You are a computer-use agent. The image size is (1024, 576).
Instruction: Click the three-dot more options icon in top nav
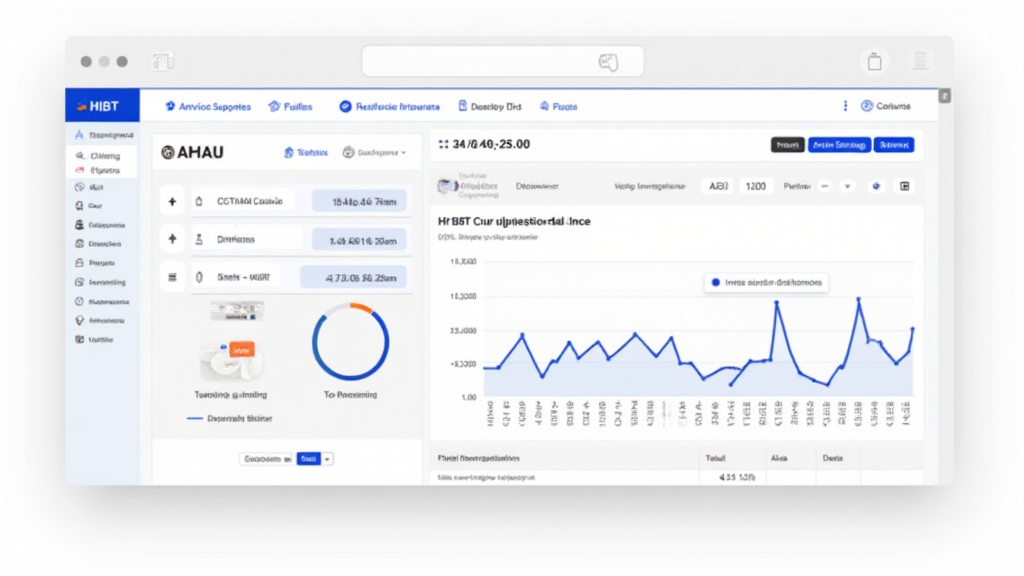coord(846,106)
